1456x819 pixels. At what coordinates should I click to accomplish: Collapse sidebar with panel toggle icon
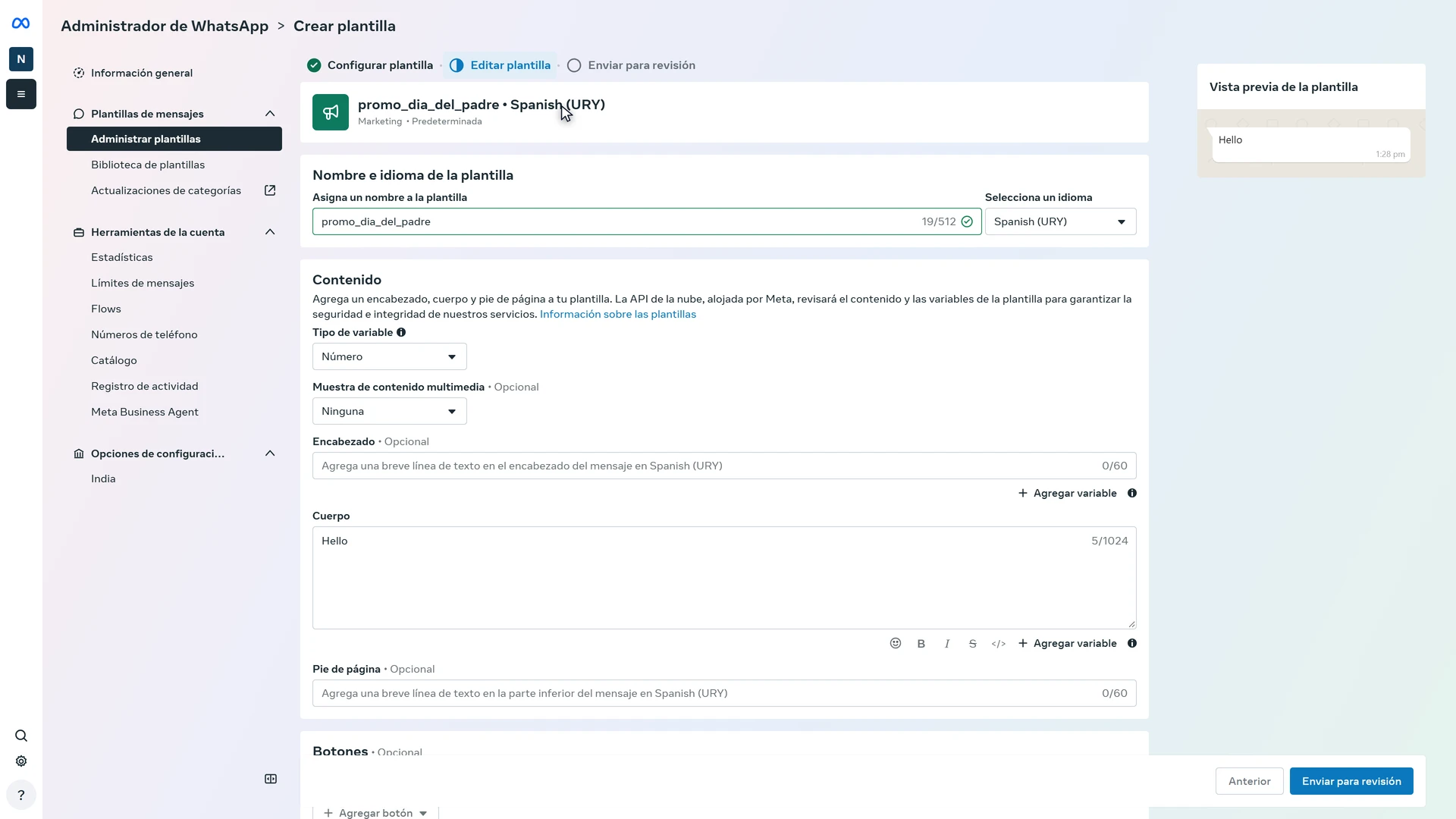271,779
